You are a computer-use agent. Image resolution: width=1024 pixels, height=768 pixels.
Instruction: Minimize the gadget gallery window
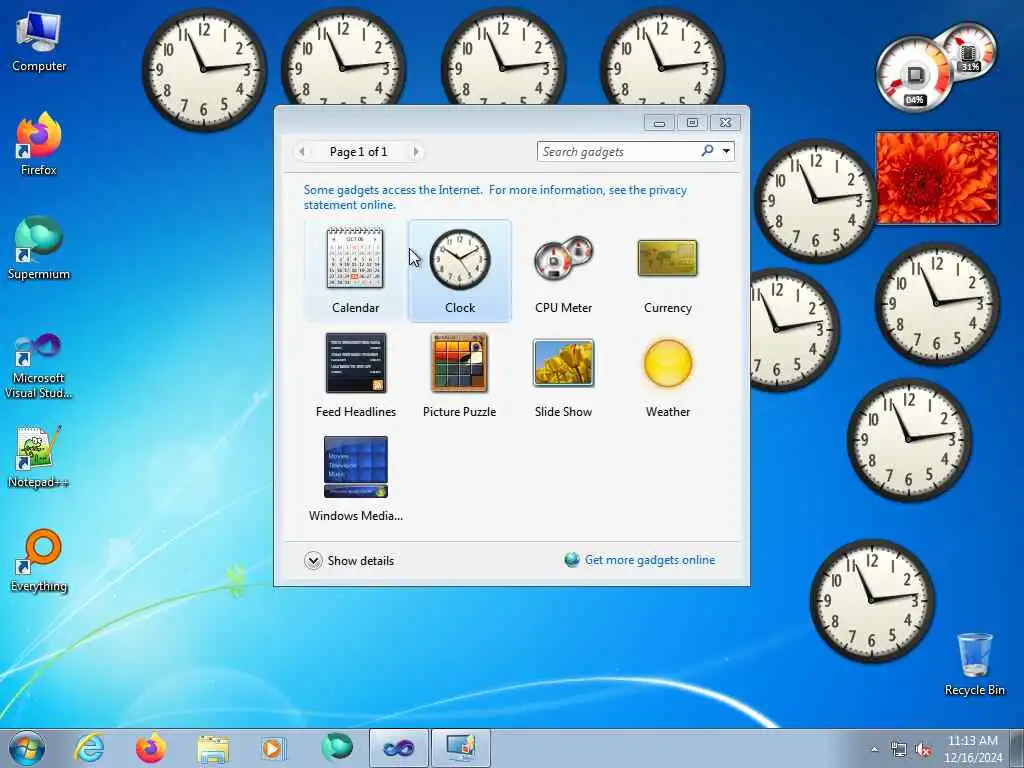(660, 123)
